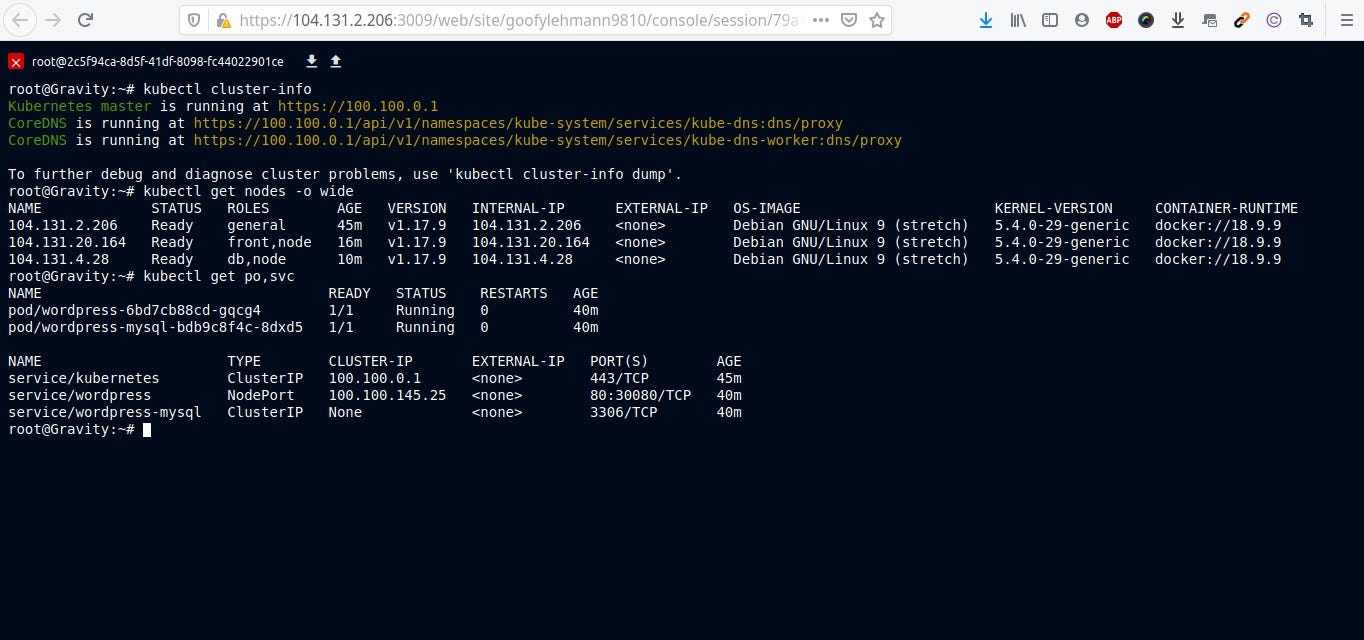Click the CONTAINER-RUNTIME column header
This screenshot has height=640, width=1364.
1226,208
